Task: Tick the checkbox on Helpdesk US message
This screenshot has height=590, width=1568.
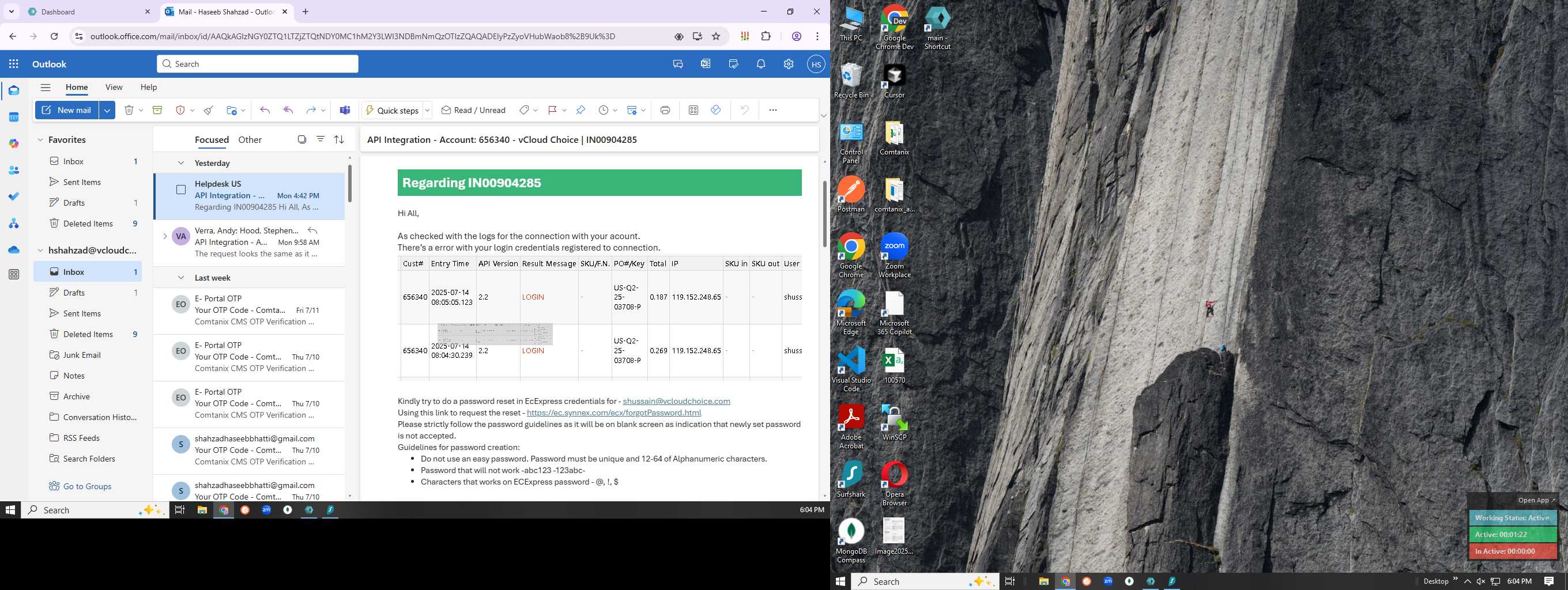Action: [181, 190]
